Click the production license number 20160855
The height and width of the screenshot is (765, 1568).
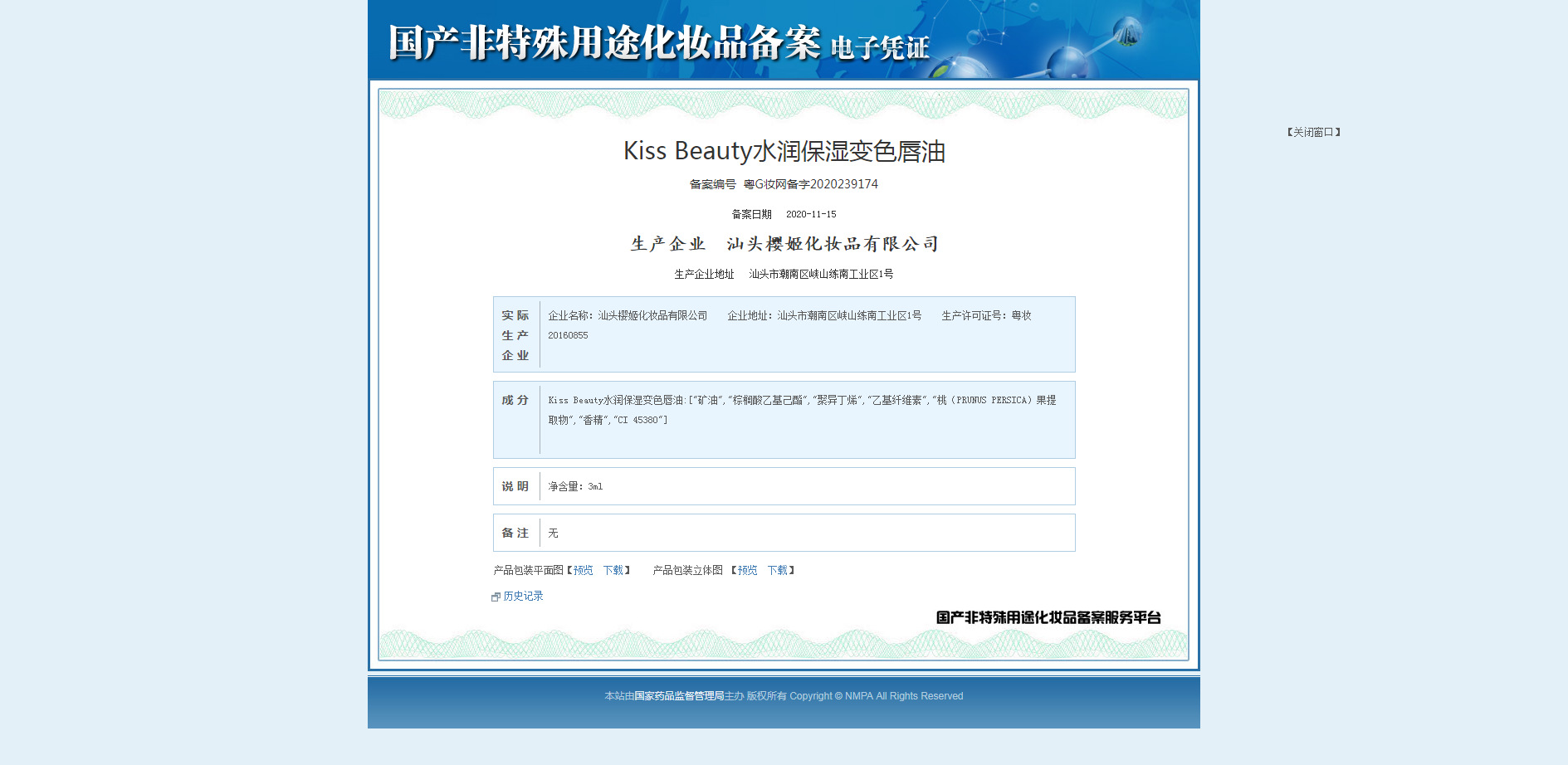(568, 335)
